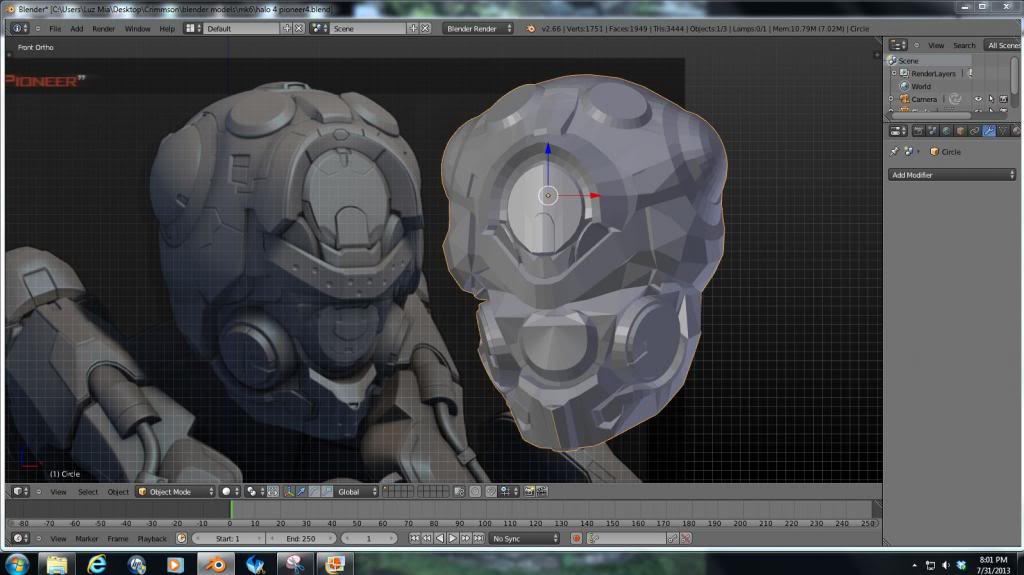Click the Blender logo in info header
The width and height of the screenshot is (1024, 575).
tap(530, 29)
